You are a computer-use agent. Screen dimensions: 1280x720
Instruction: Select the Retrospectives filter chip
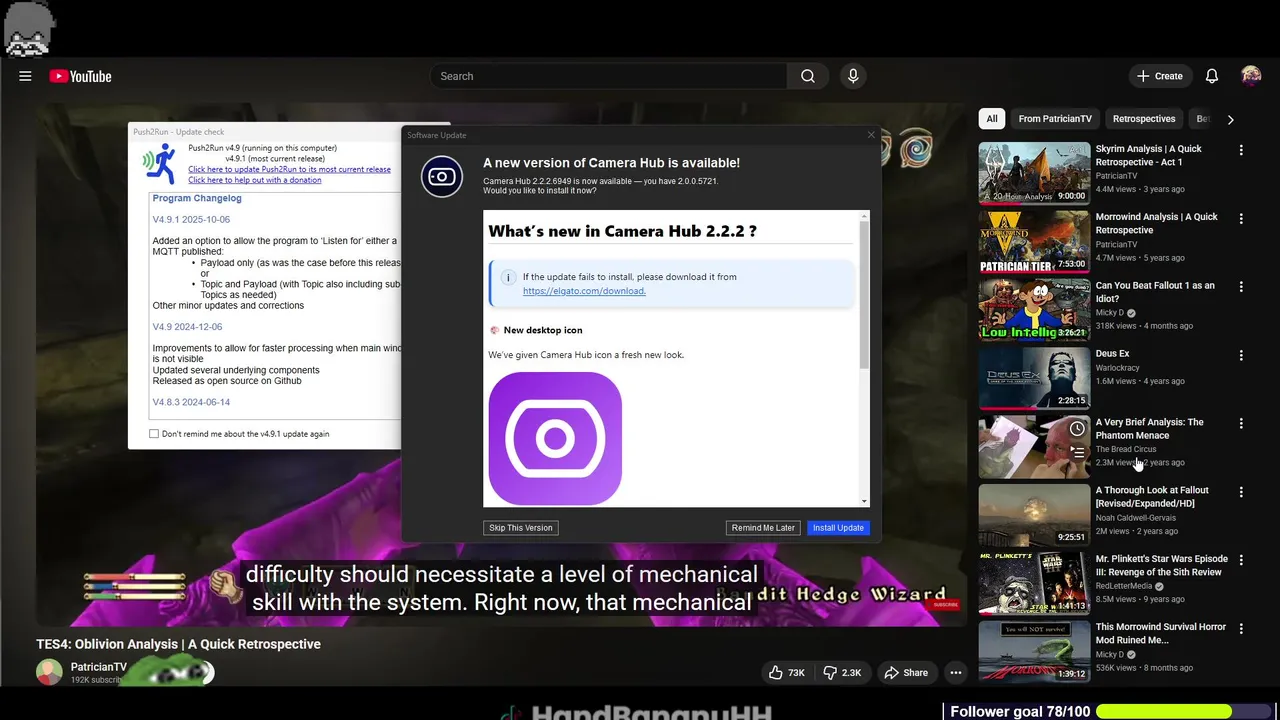(x=1144, y=119)
